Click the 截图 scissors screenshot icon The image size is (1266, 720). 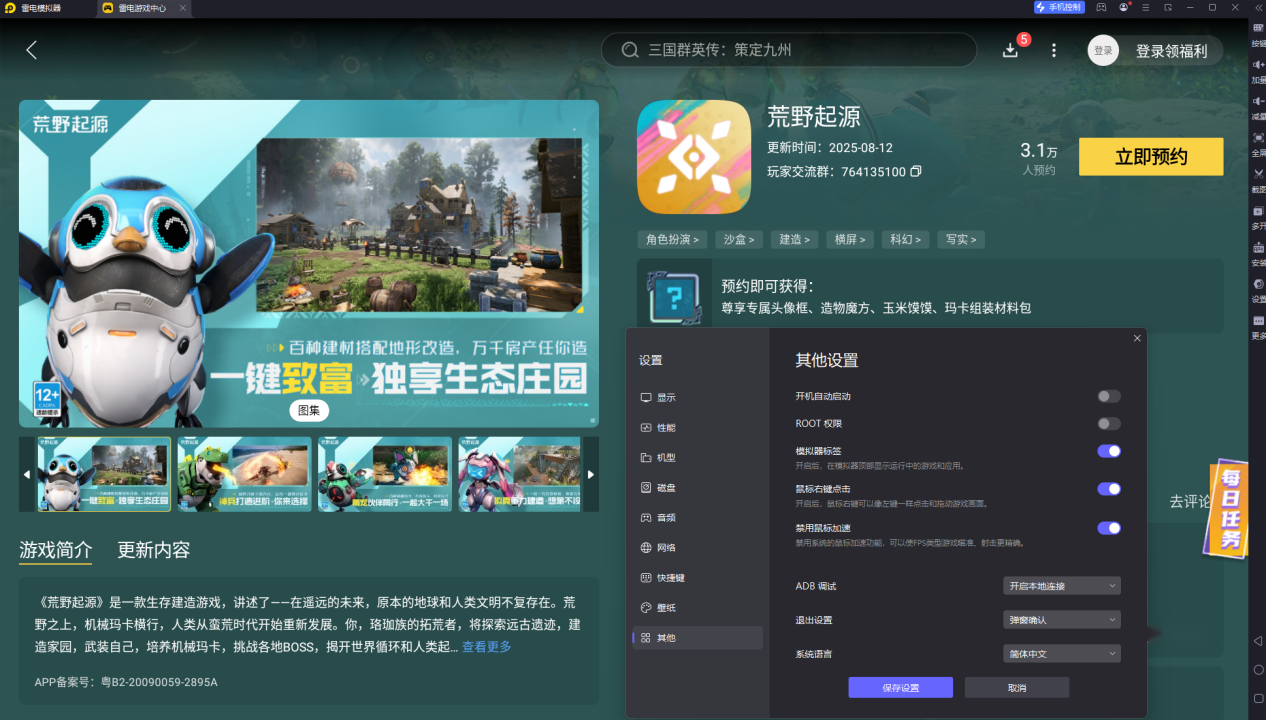1258,173
